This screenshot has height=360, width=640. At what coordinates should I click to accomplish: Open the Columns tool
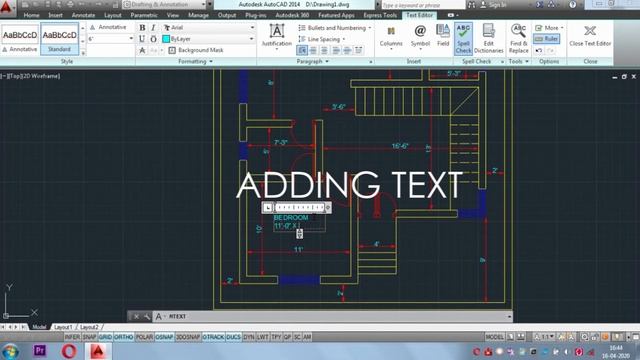click(391, 37)
